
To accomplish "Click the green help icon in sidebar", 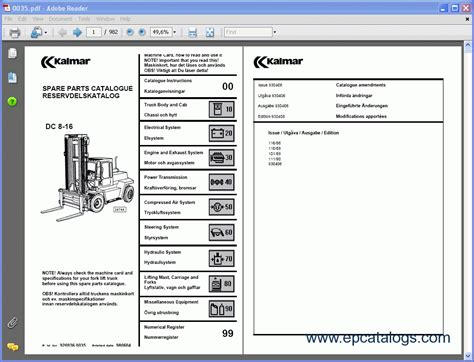I will point(12,101).
